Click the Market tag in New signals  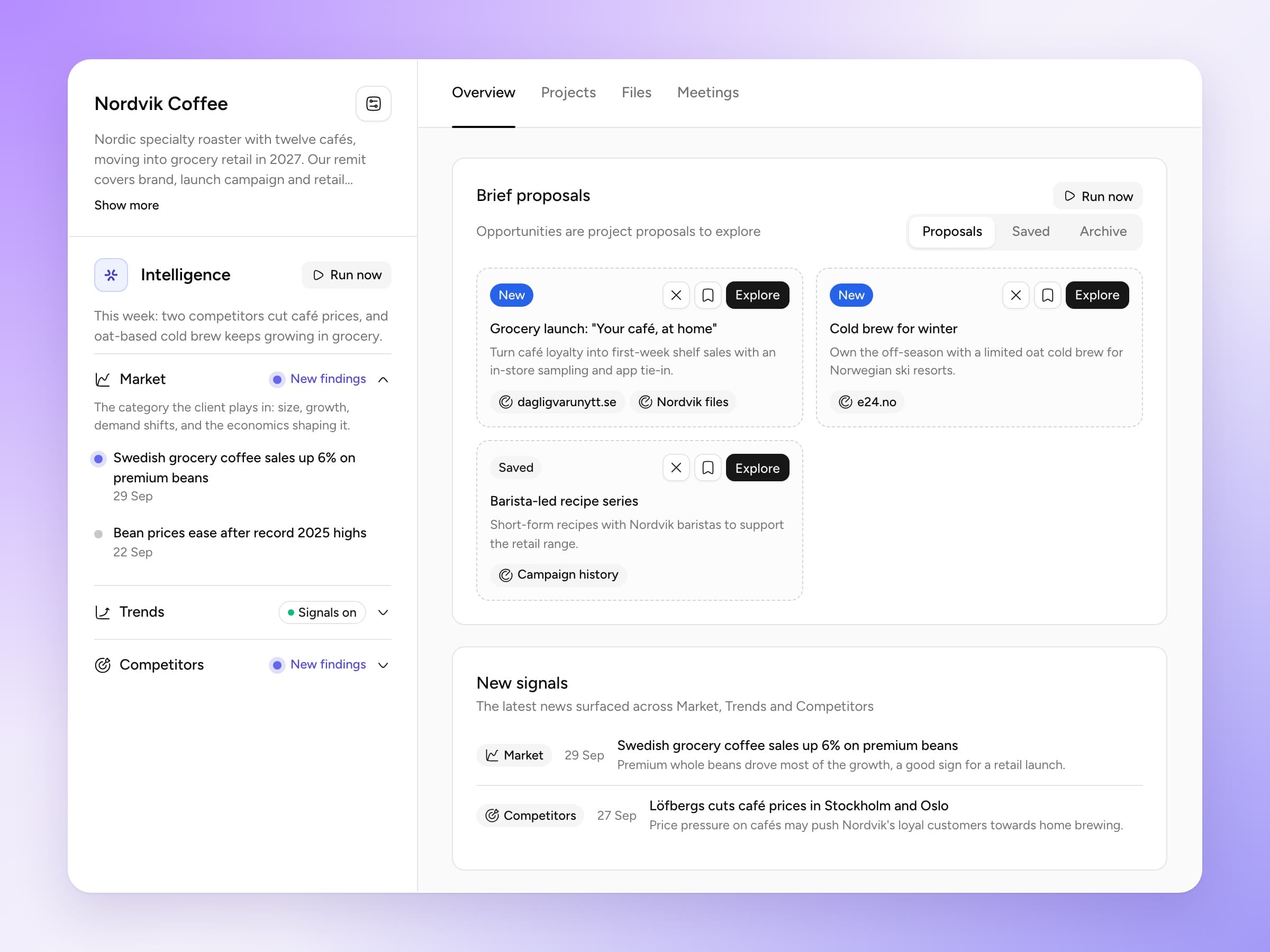point(514,755)
